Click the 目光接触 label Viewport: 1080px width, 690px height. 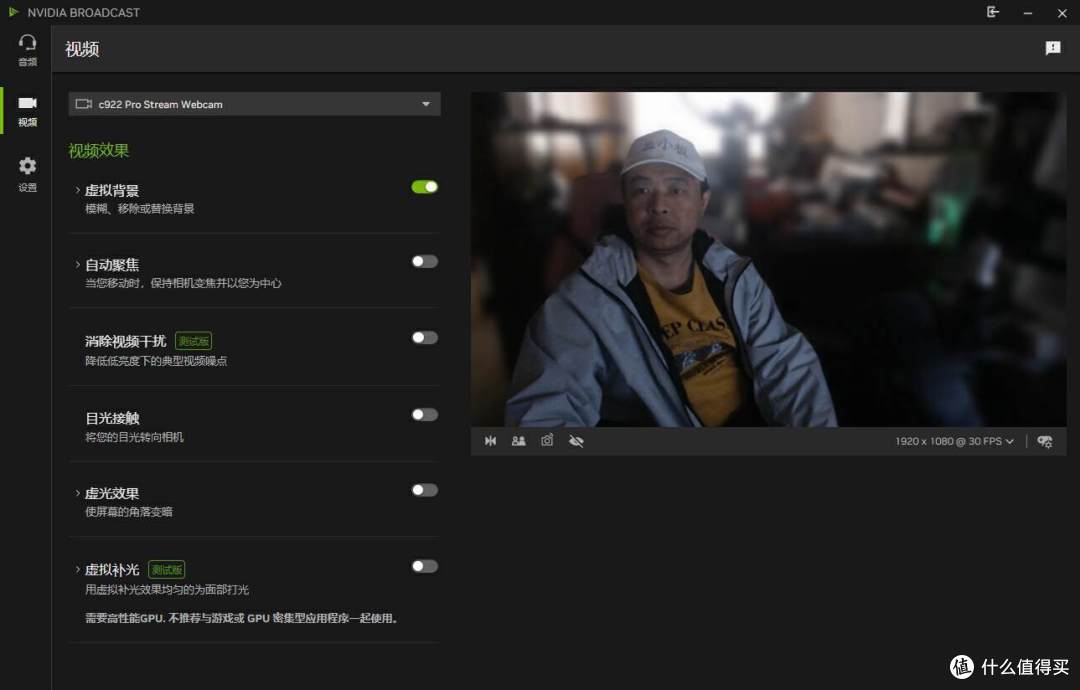pos(112,418)
